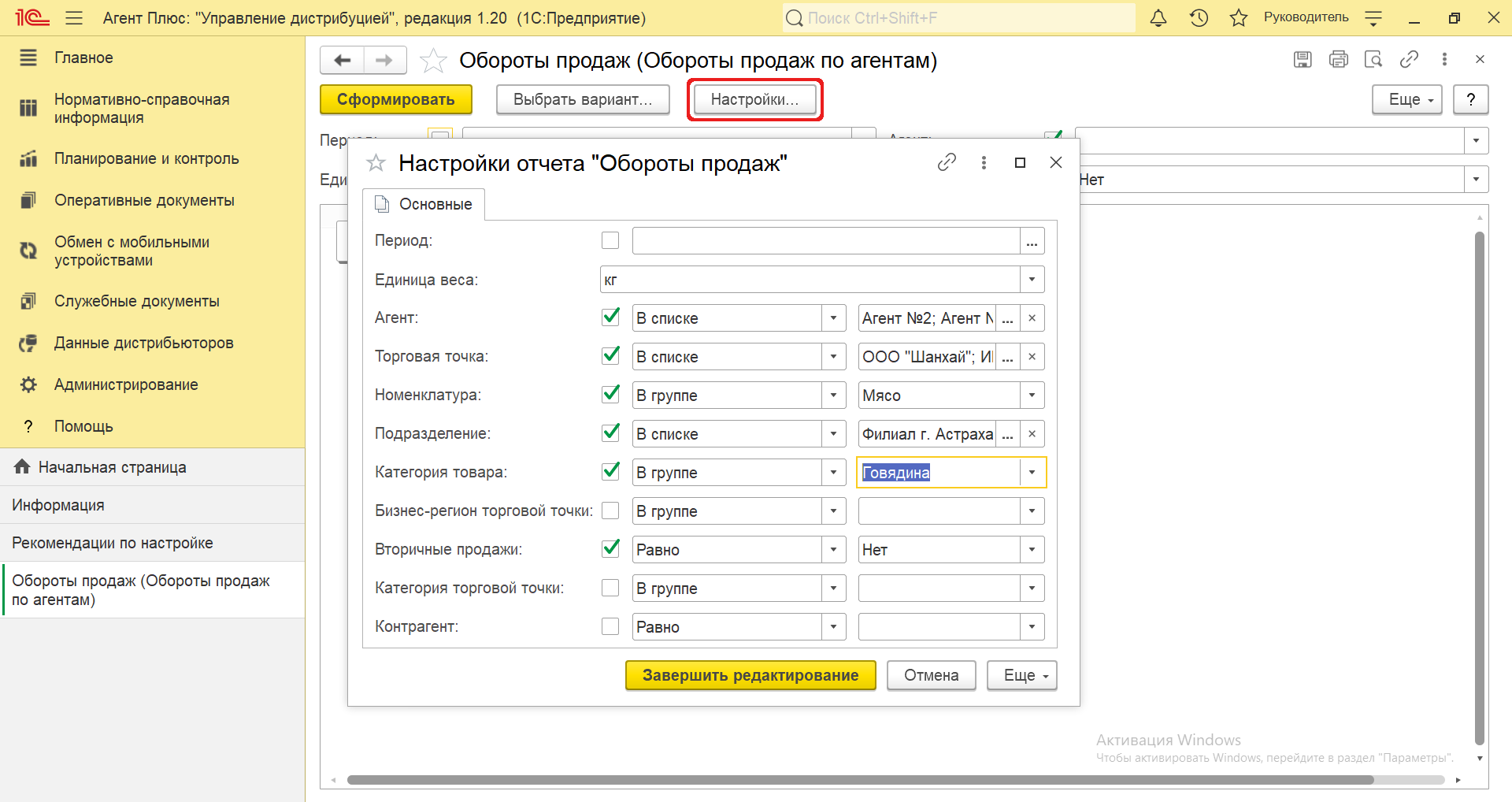Viewport: 1512px width, 802px height.
Task: Open the Период selection ellipsis button
Action: point(1032,241)
